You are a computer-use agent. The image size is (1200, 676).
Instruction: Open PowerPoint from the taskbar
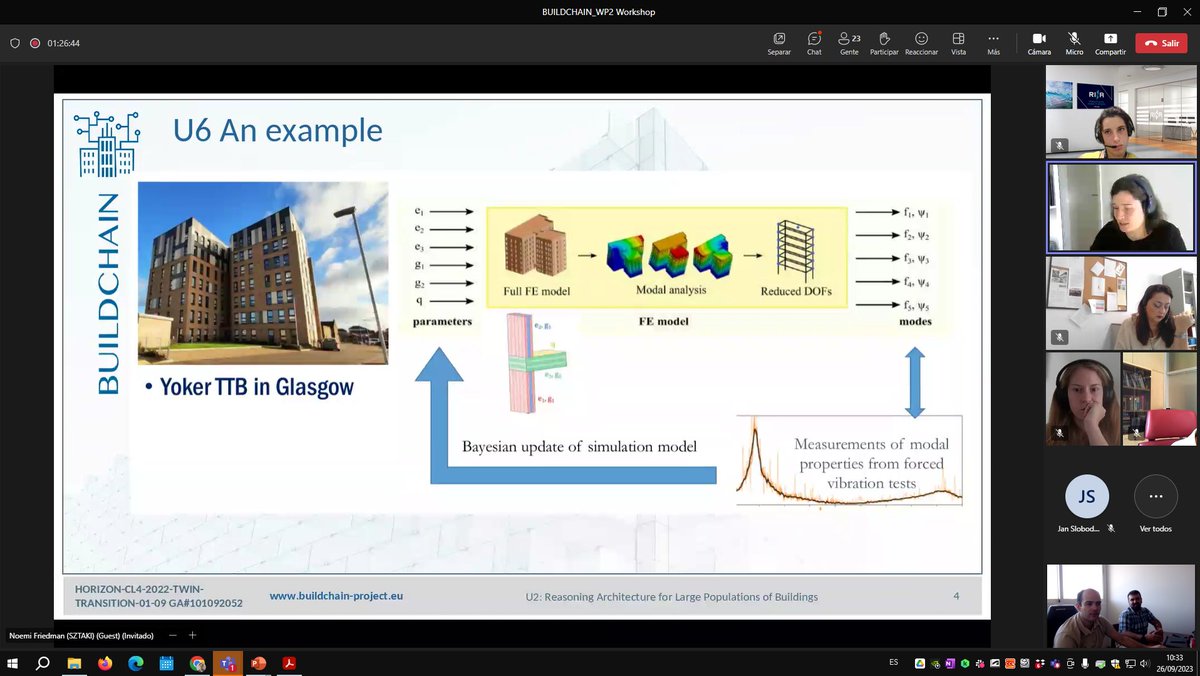pos(258,663)
